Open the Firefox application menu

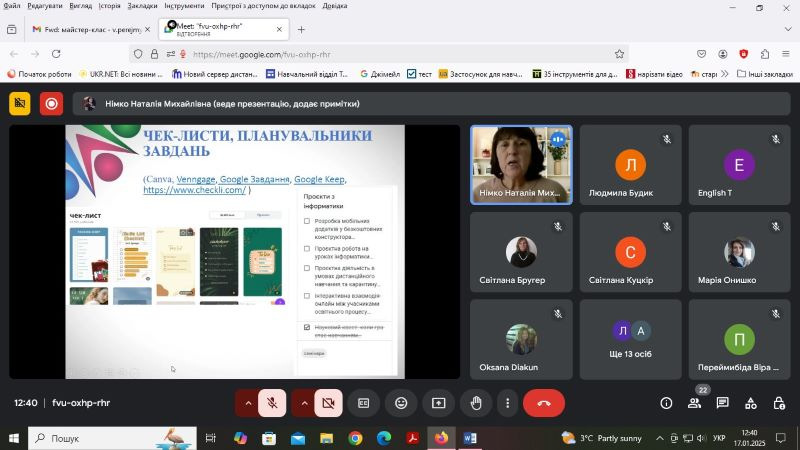pos(786,54)
